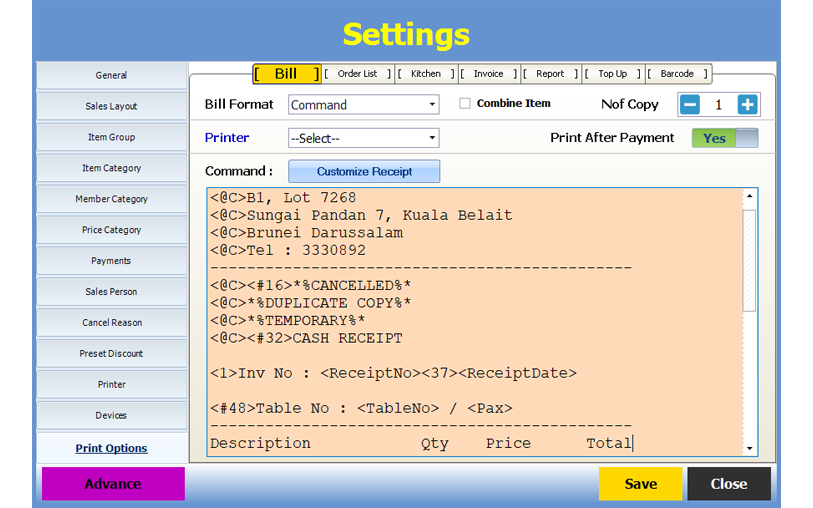Decrease Nof Copy with minus button
The height and width of the screenshot is (508, 813).
pyautogui.click(x=690, y=105)
